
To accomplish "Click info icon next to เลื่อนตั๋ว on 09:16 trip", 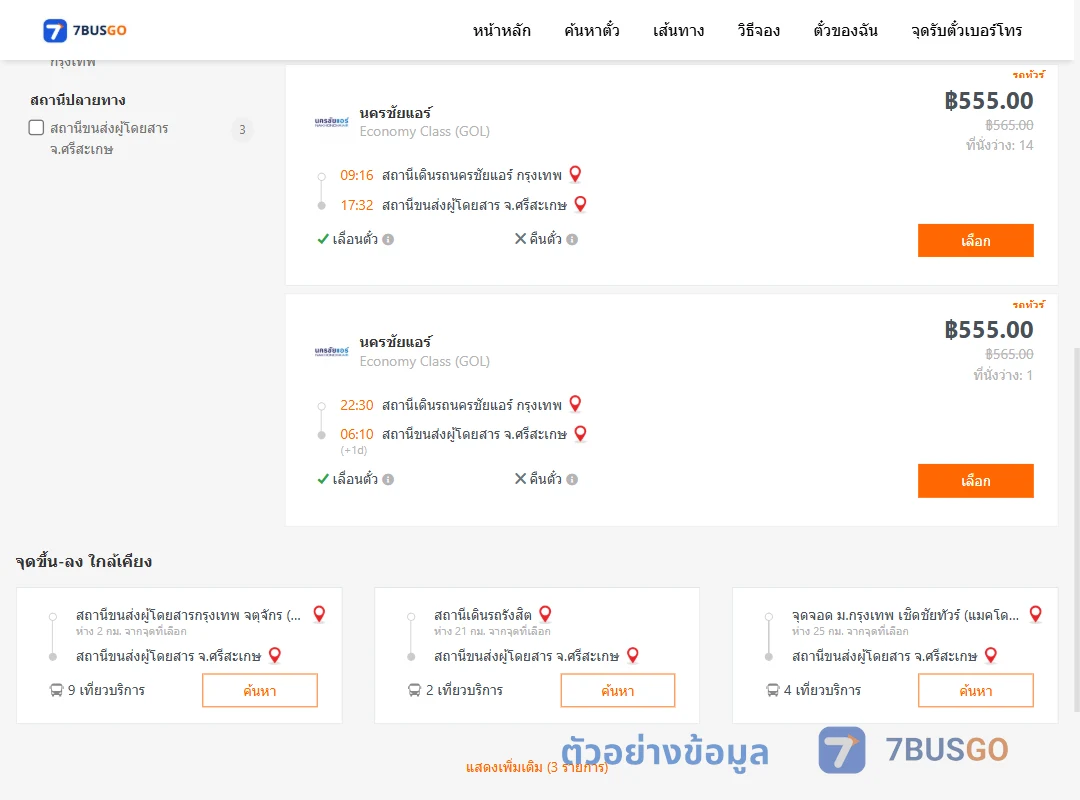I will click(x=388, y=239).
